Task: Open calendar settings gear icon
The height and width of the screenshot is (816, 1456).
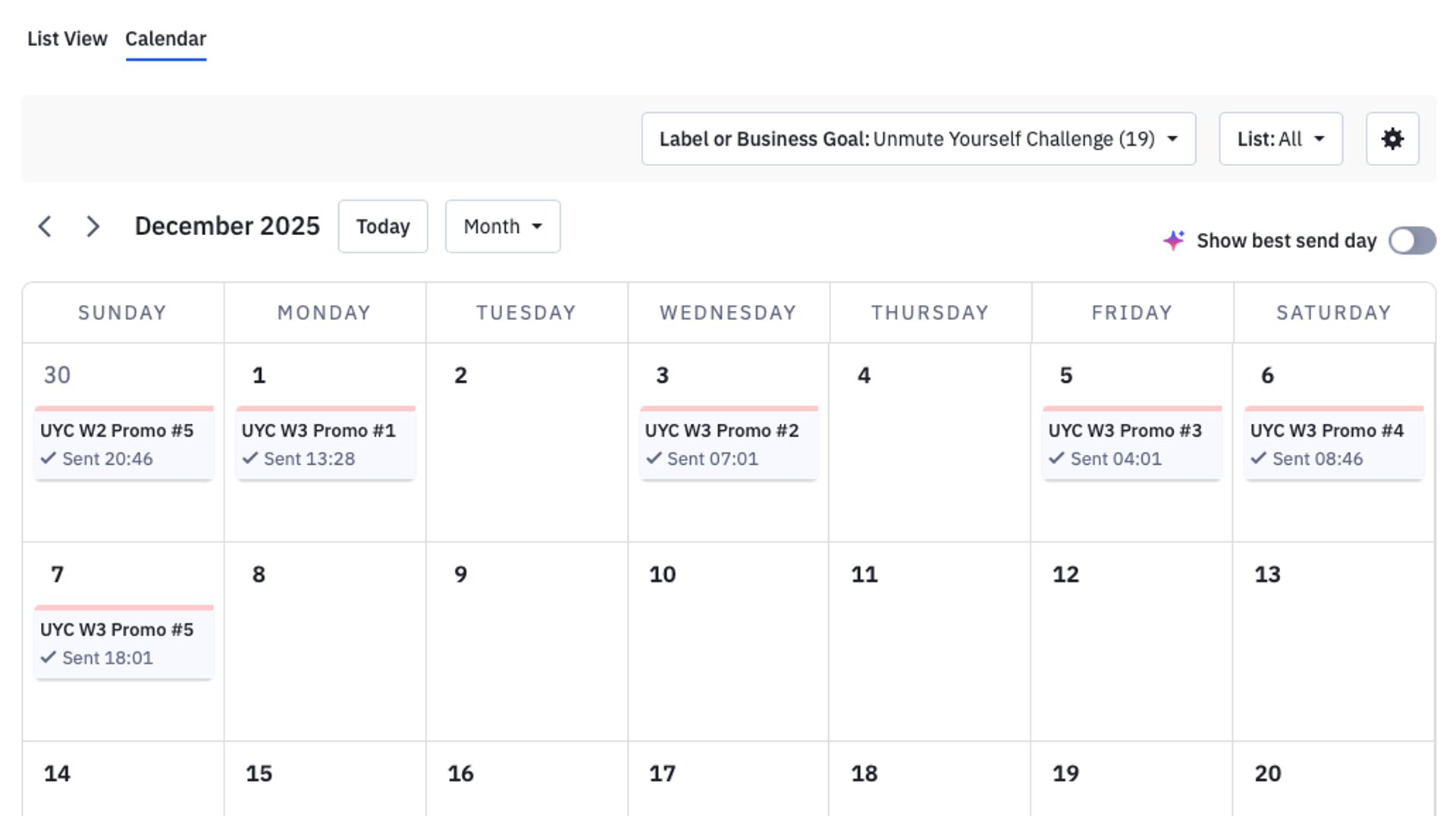Action: coord(1392,139)
